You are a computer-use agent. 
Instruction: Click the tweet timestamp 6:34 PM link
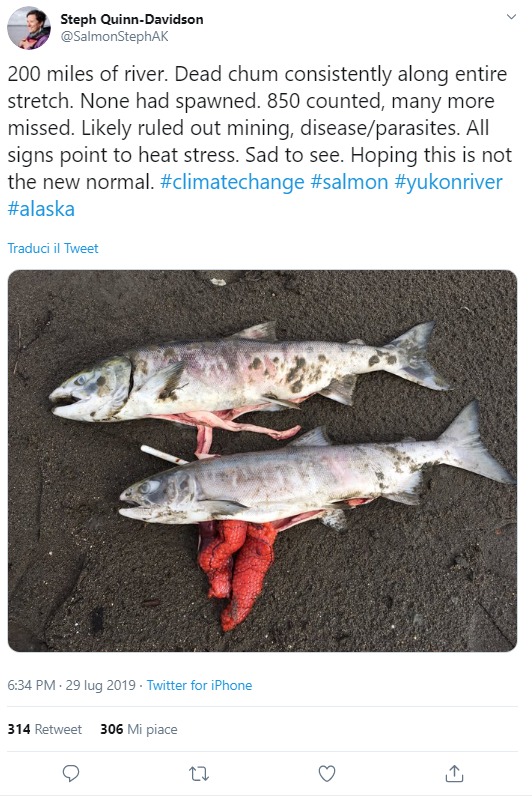pos(31,685)
